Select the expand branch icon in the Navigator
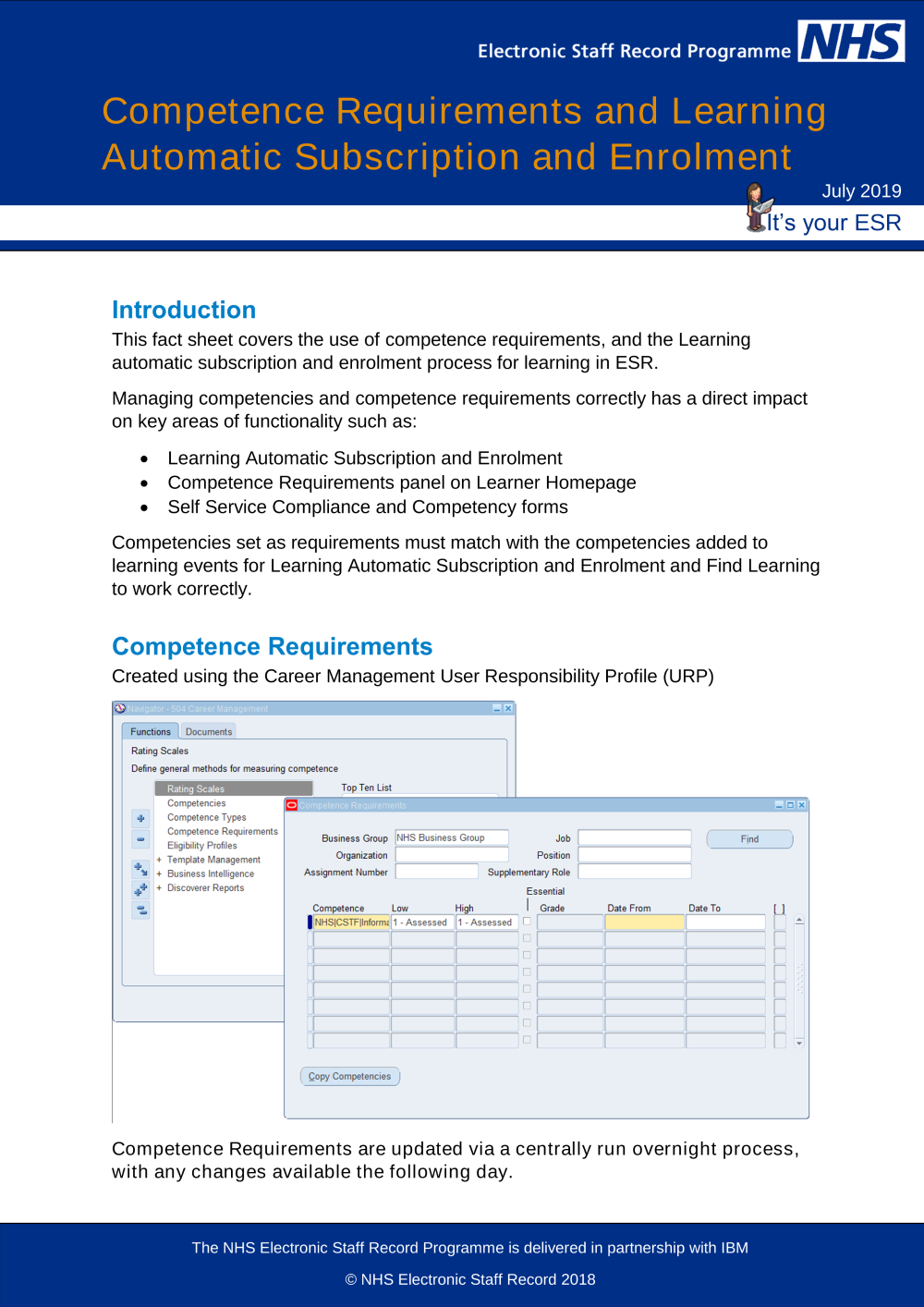The height and width of the screenshot is (1307, 924). pos(140,868)
